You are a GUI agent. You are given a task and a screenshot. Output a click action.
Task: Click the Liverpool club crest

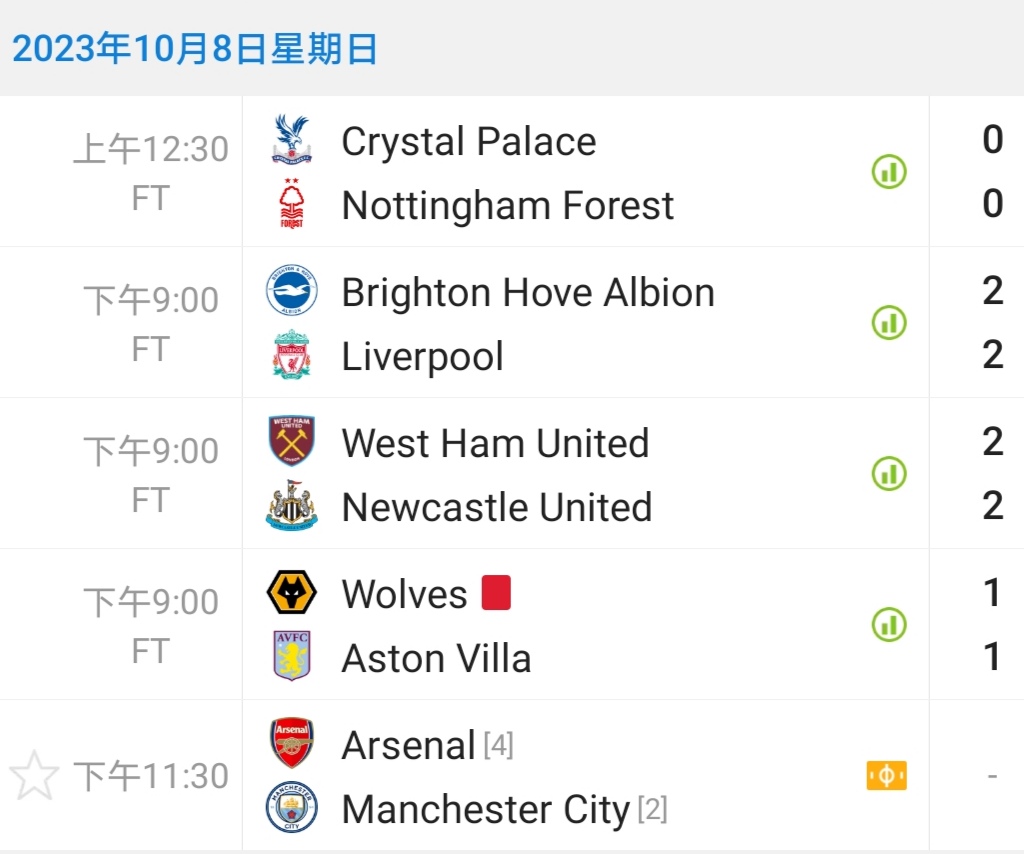292,355
